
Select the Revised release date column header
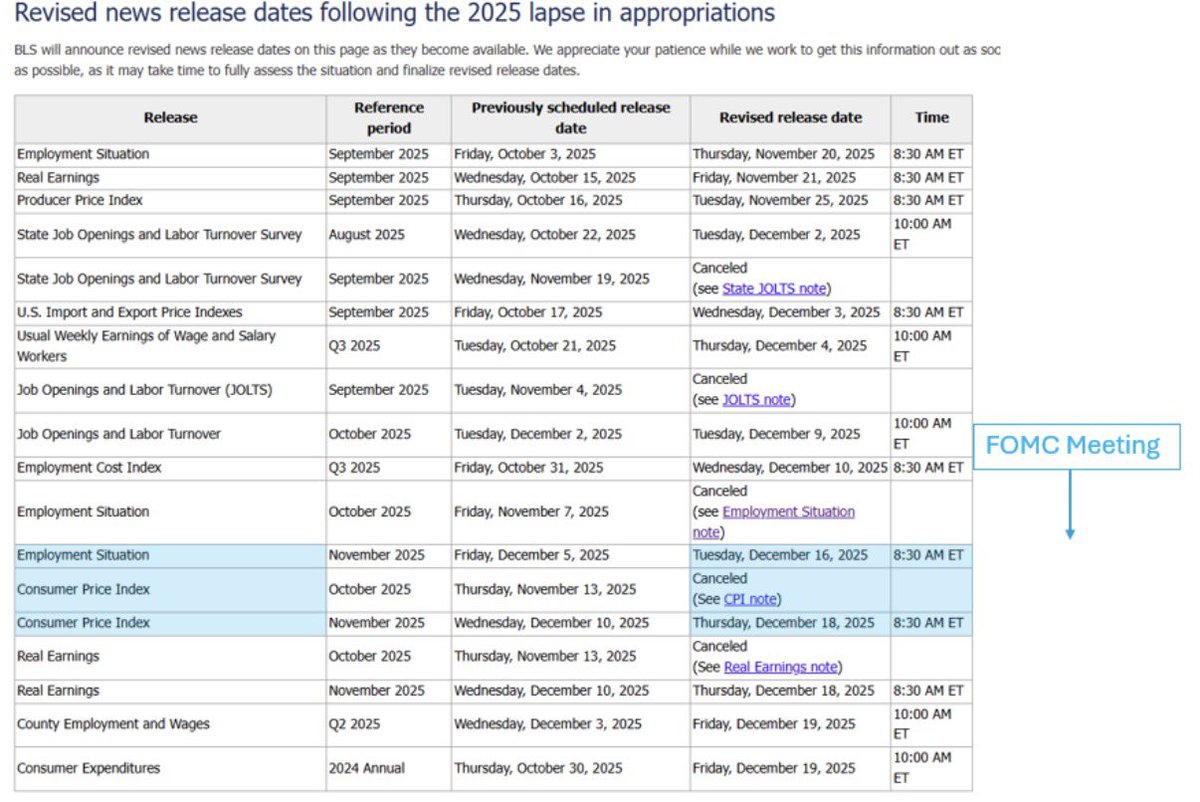coord(788,117)
